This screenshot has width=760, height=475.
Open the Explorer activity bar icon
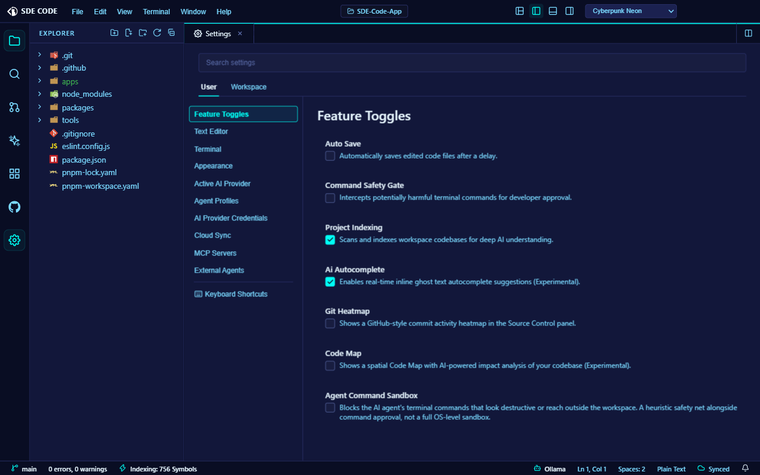pos(14,41)
